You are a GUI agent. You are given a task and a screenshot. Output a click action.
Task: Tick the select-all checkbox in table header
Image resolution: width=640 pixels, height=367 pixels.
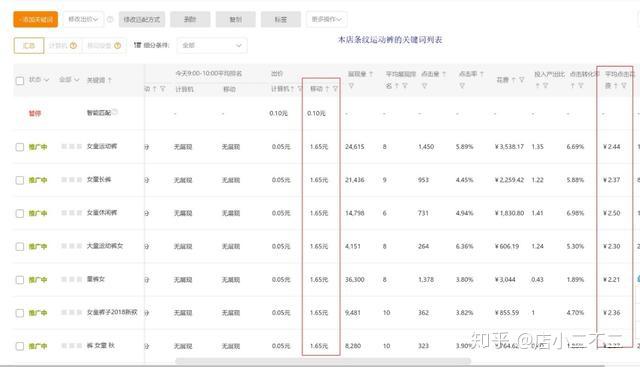pos(20,80)
